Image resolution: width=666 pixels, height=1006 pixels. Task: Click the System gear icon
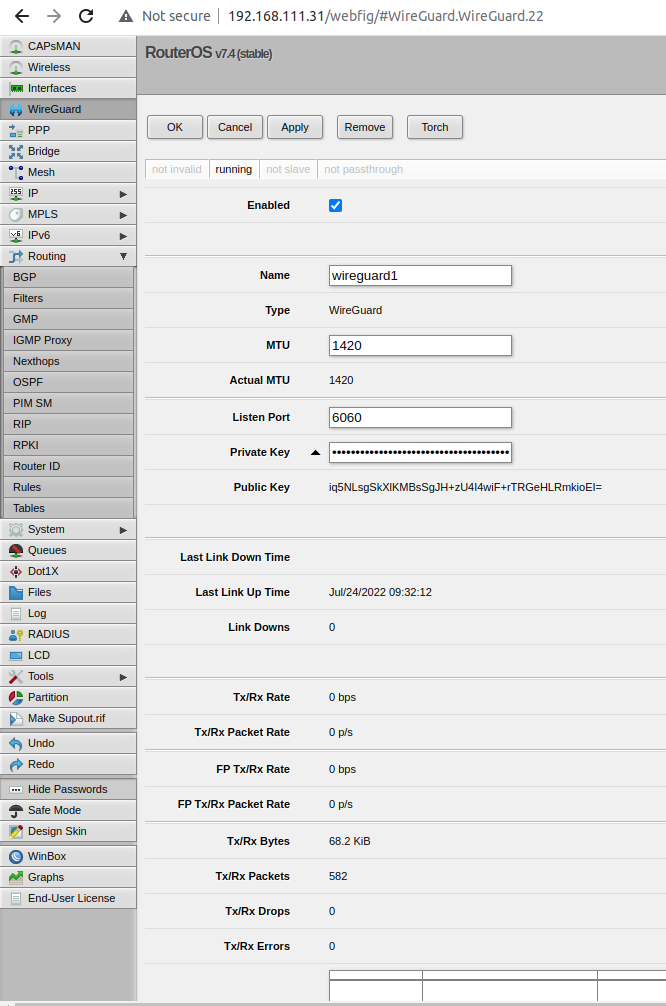[x=15, y=529]
